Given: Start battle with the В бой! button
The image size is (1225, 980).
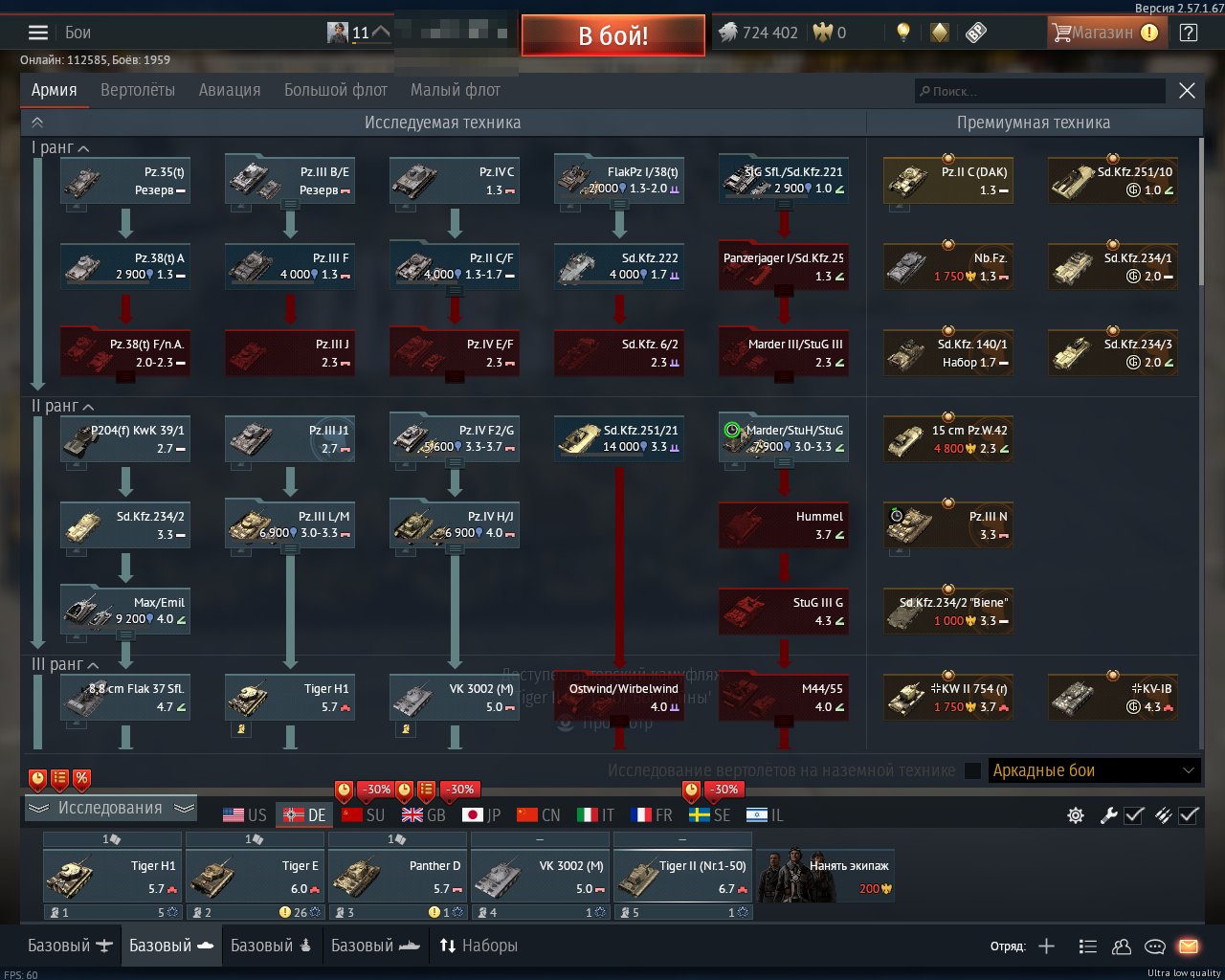Looking at the screenshot, I should coord(613,35).
